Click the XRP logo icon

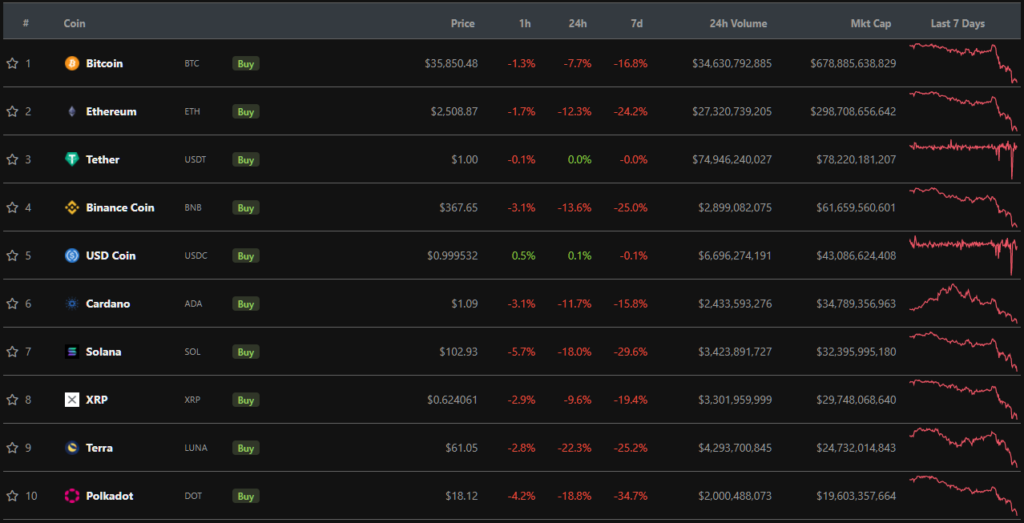click(x=71, y=400)
